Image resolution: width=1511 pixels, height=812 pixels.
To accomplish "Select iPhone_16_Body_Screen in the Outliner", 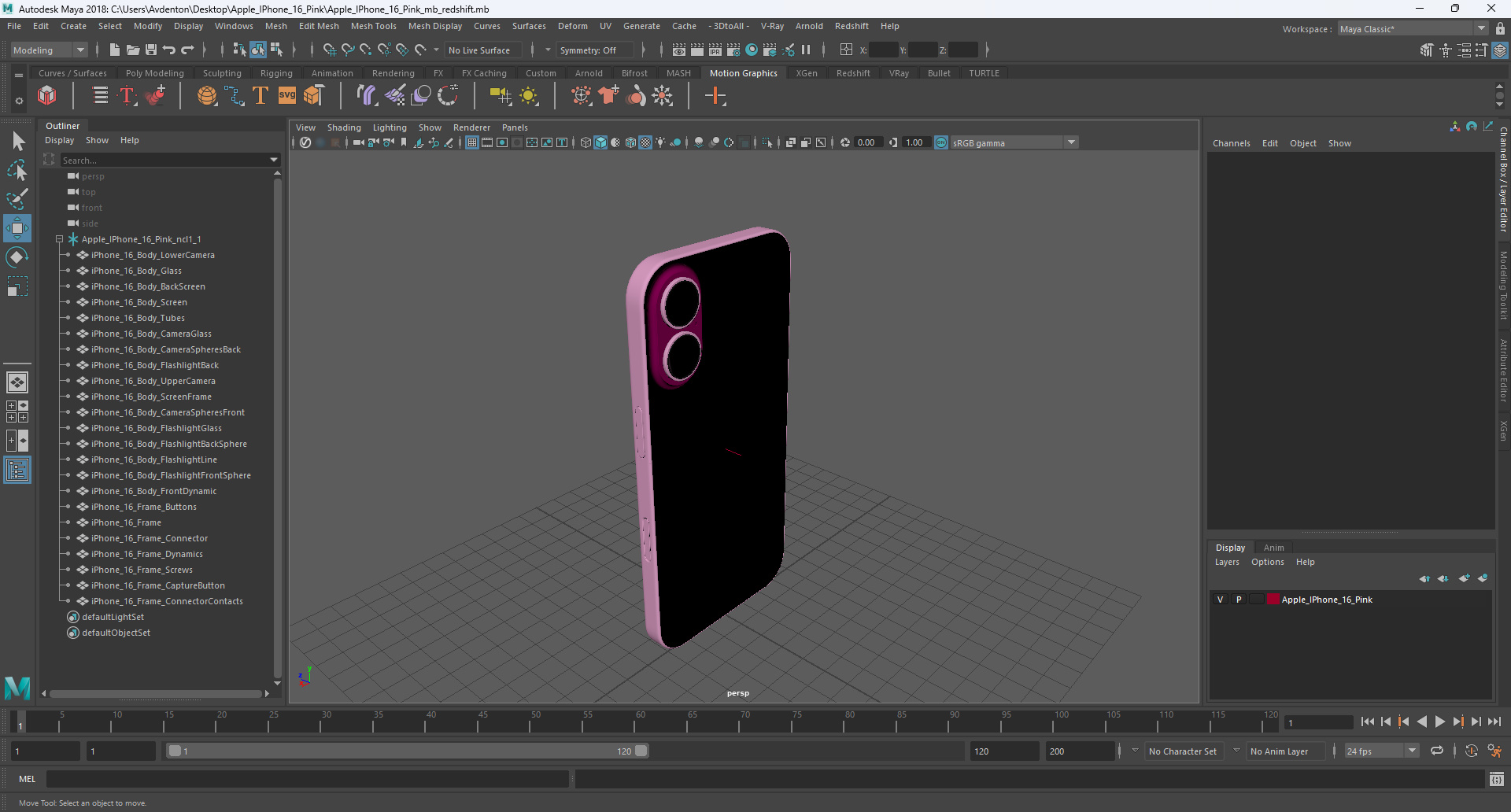I will coord(139,302).
